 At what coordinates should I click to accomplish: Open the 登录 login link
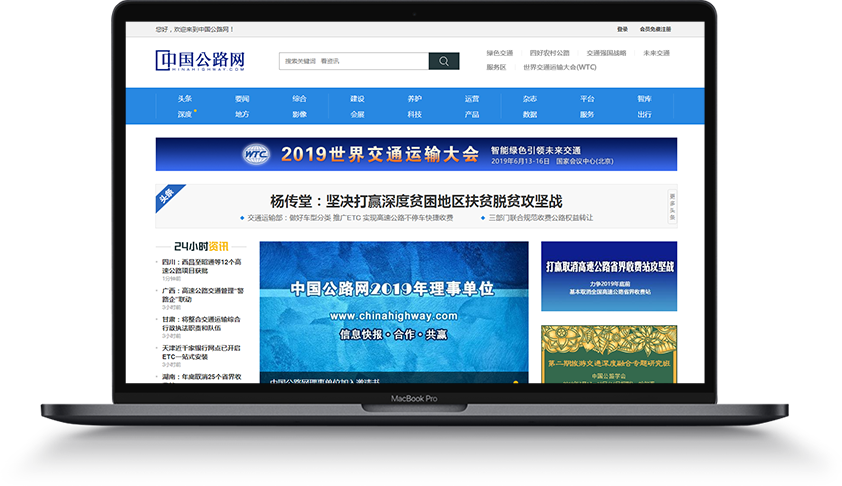[x=623, y=29]
